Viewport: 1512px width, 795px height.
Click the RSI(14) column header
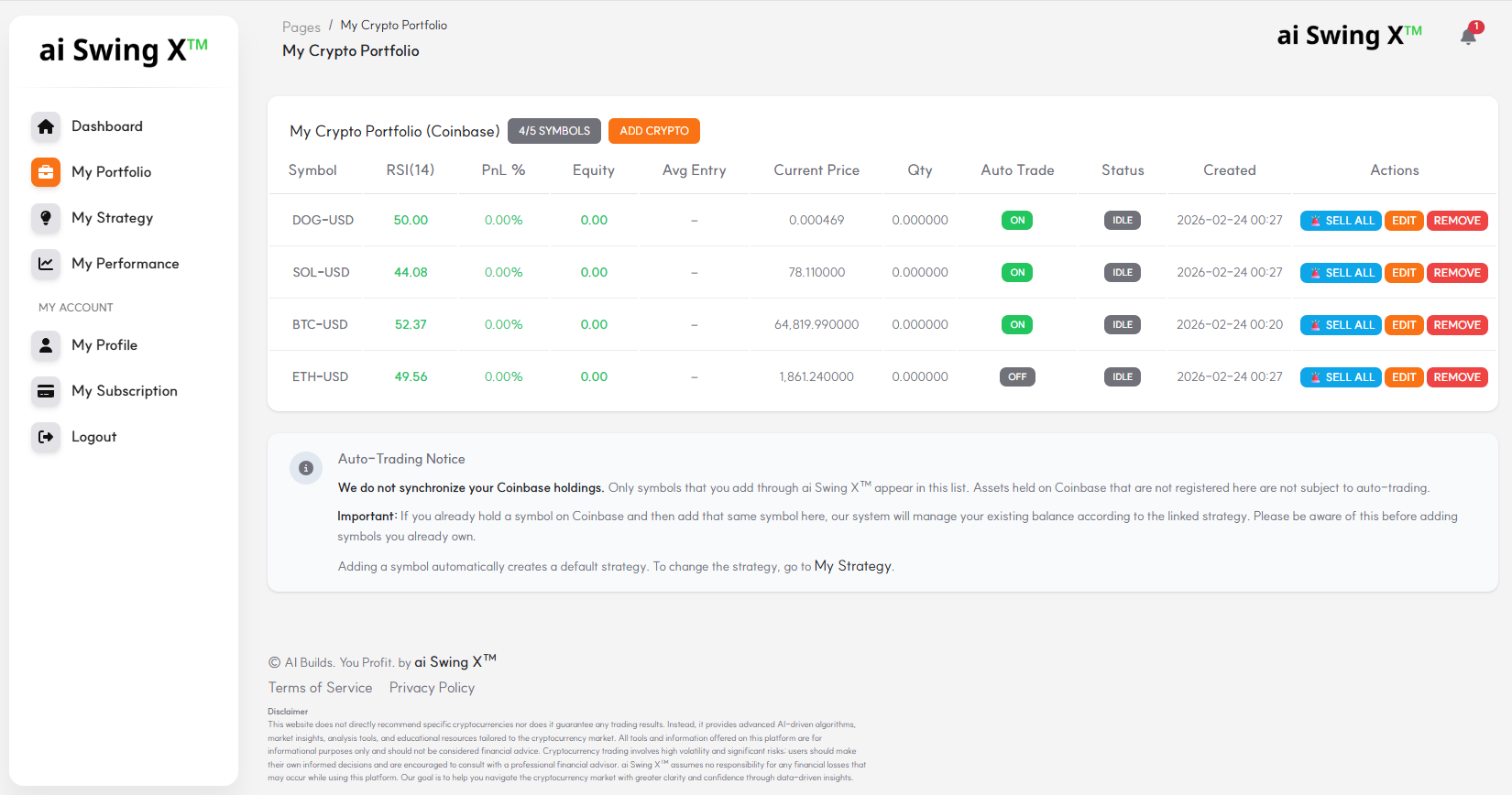(x=411, y=170)
